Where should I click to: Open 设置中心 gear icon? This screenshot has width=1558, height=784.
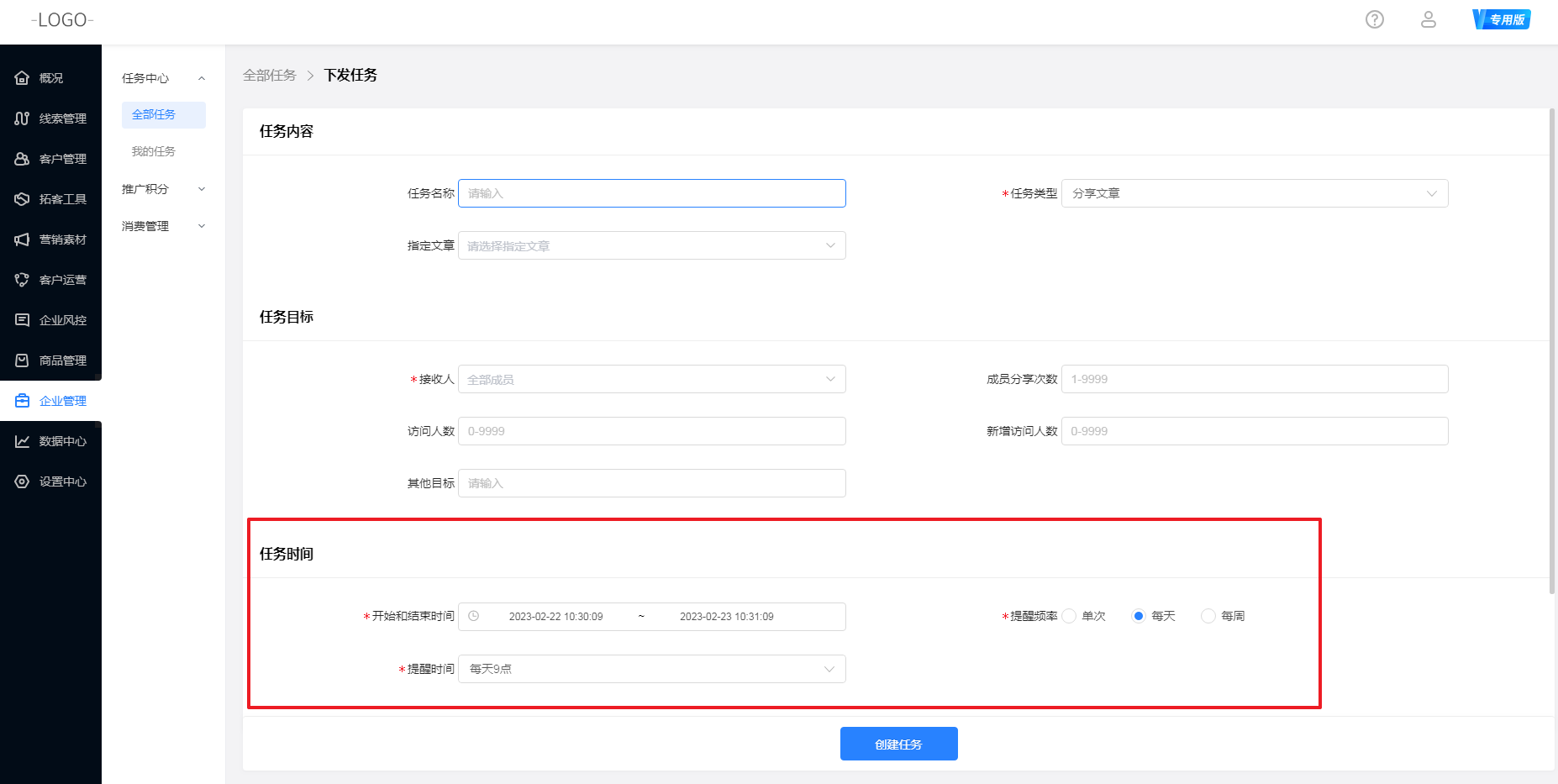(x=23, y=481)
